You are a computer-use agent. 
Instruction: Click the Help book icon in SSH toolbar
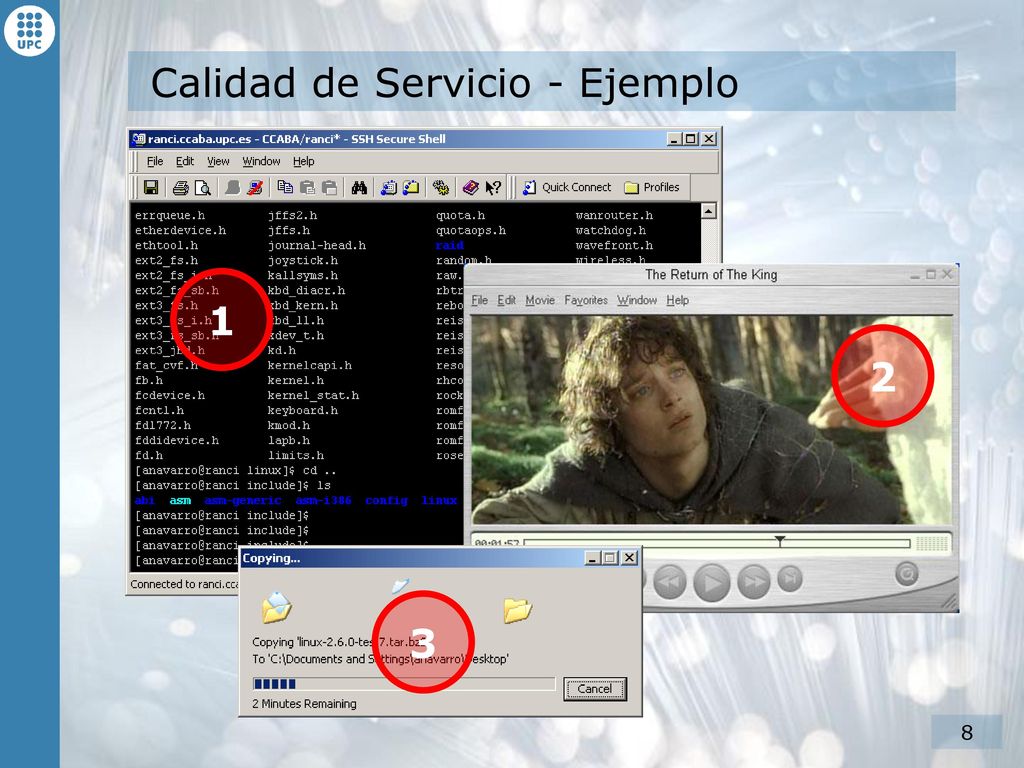470,188
